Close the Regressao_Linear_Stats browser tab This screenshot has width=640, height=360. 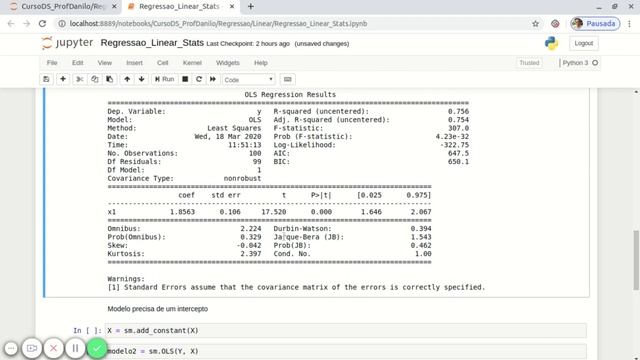(232, 7)
